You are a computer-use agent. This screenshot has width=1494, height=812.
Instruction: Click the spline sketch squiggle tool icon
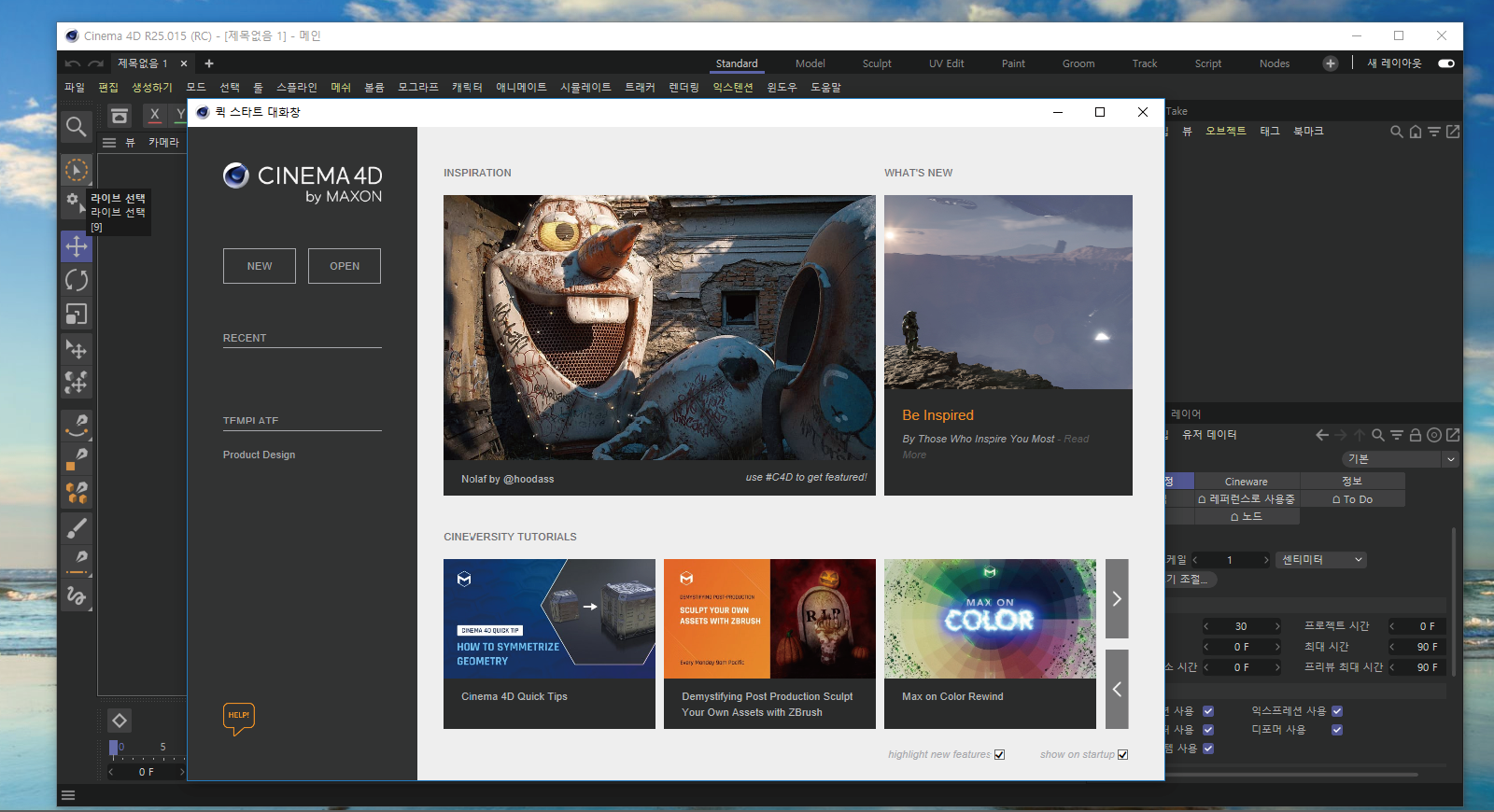pos(77,595)
